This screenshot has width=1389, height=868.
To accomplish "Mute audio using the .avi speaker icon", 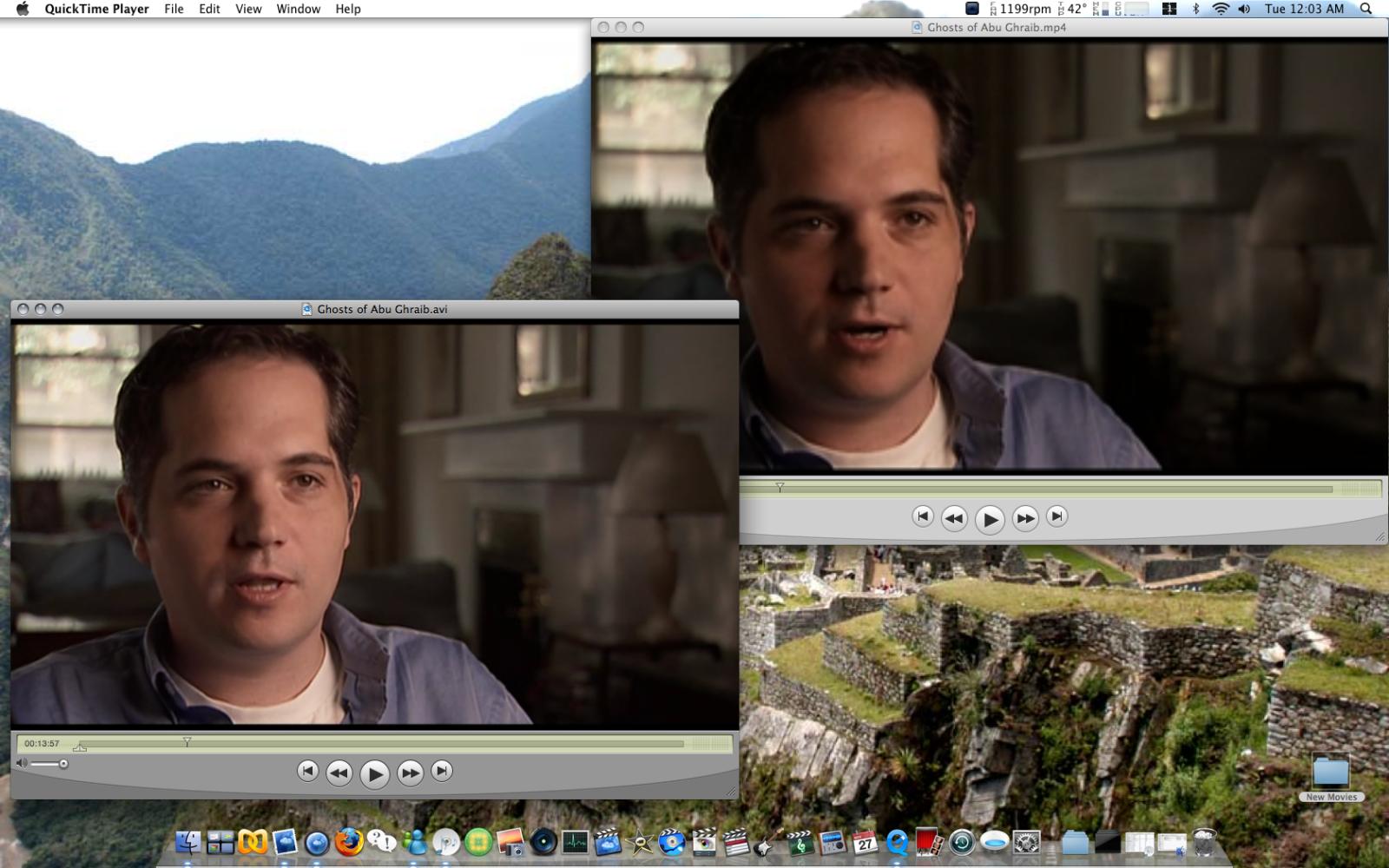I will click(22, 764).
